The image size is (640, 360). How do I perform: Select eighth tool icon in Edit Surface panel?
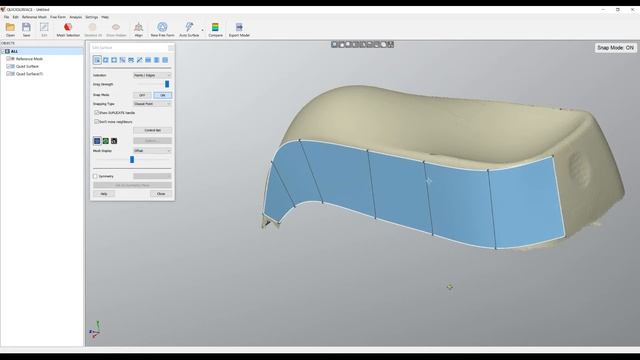point(156,60)
